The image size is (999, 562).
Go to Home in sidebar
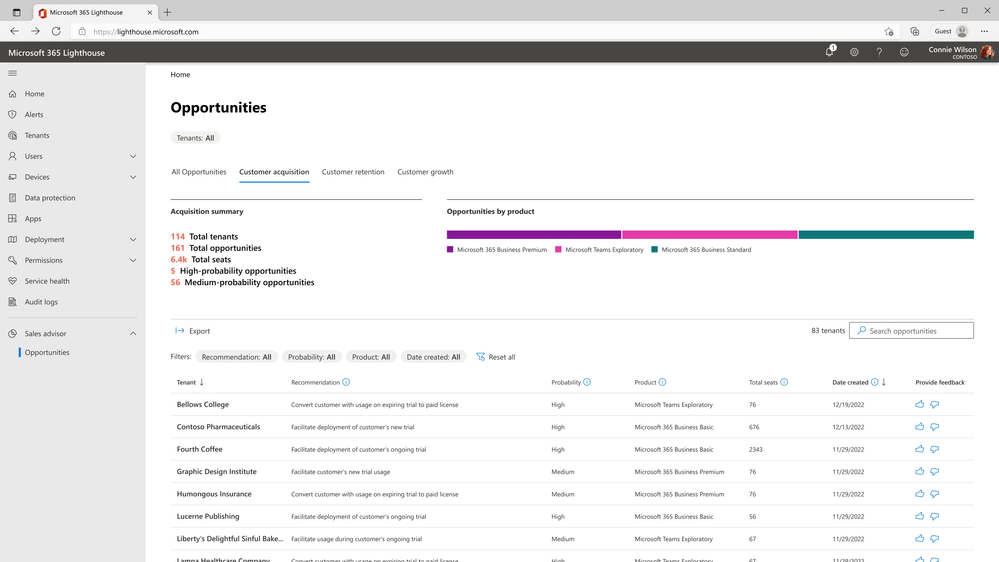tap(34, 94)
